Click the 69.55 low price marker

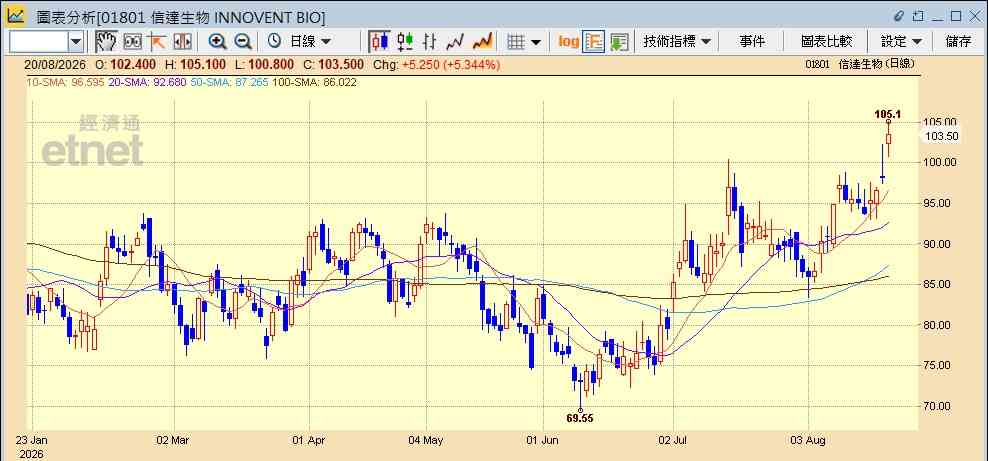580,418
